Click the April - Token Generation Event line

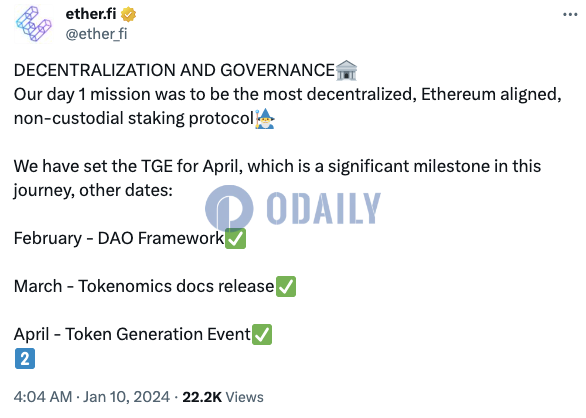pos(132,334)
